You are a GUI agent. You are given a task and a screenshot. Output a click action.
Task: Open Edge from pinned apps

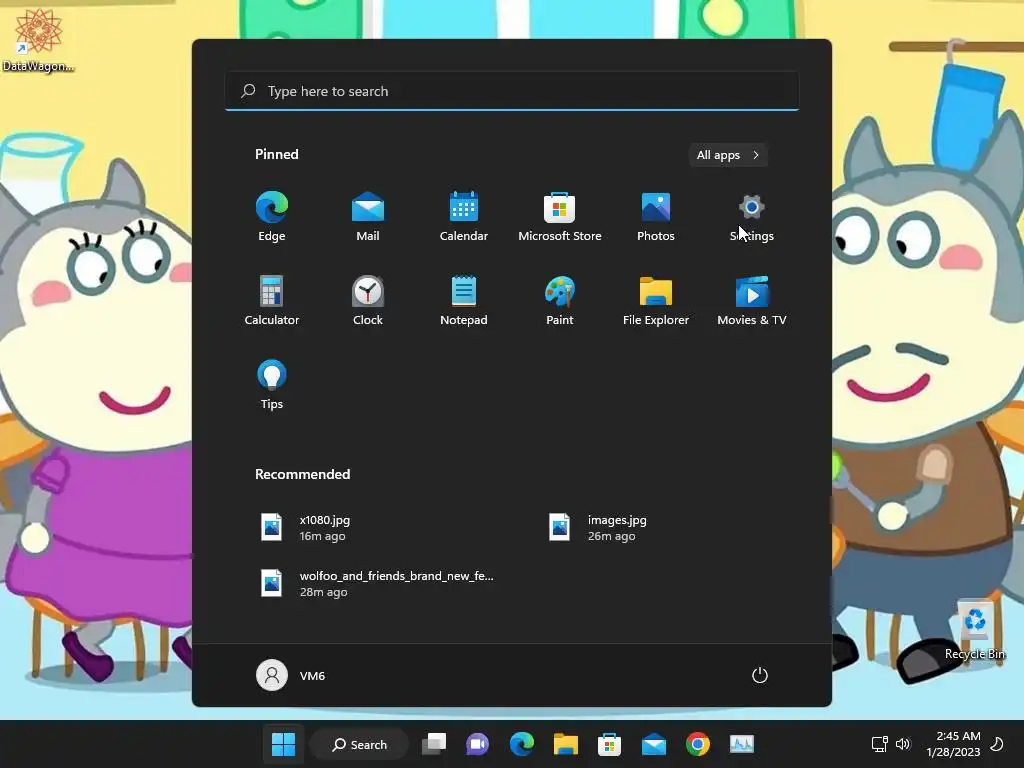272,217
